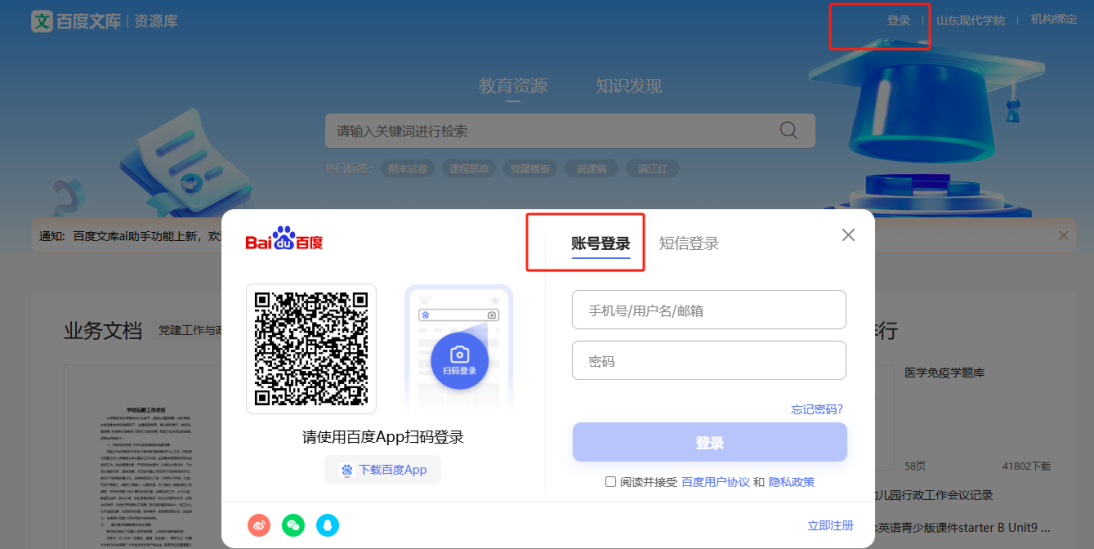Image resolution: width=1094 pixels, height=549 pixels.
Task: Click 下载百度App button
Action: coord(382,469)
